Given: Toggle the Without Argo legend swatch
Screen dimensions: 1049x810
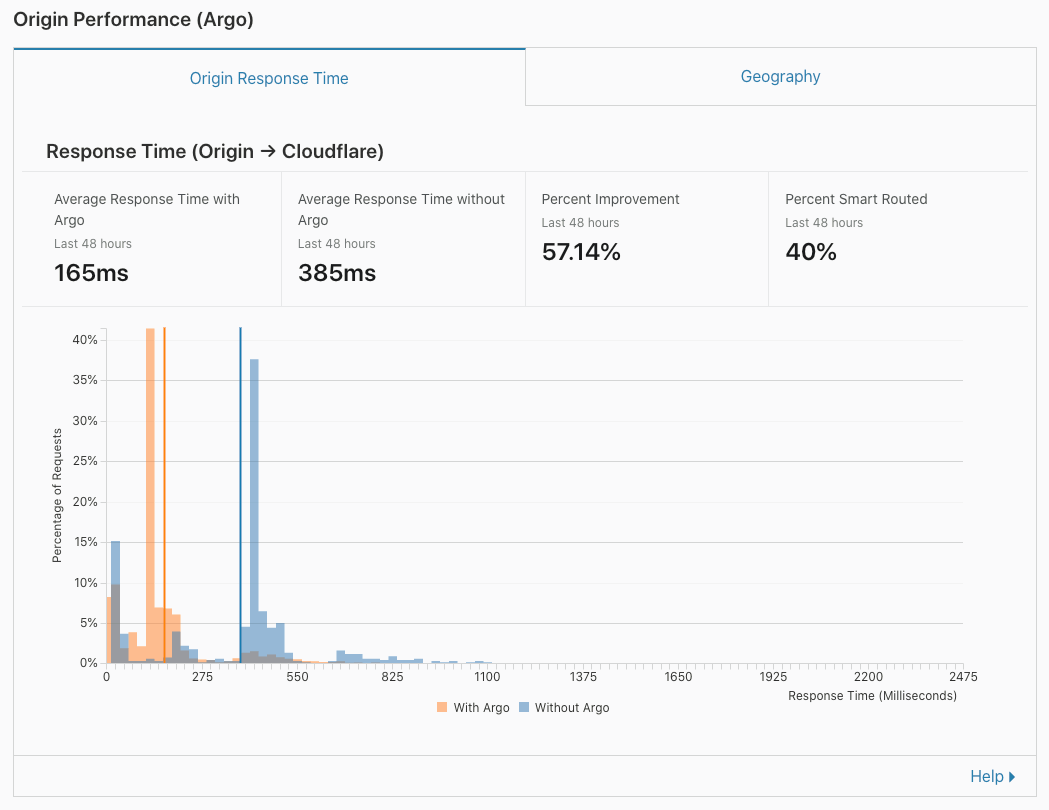Looking at the screenshot, I should click(524, 707).
